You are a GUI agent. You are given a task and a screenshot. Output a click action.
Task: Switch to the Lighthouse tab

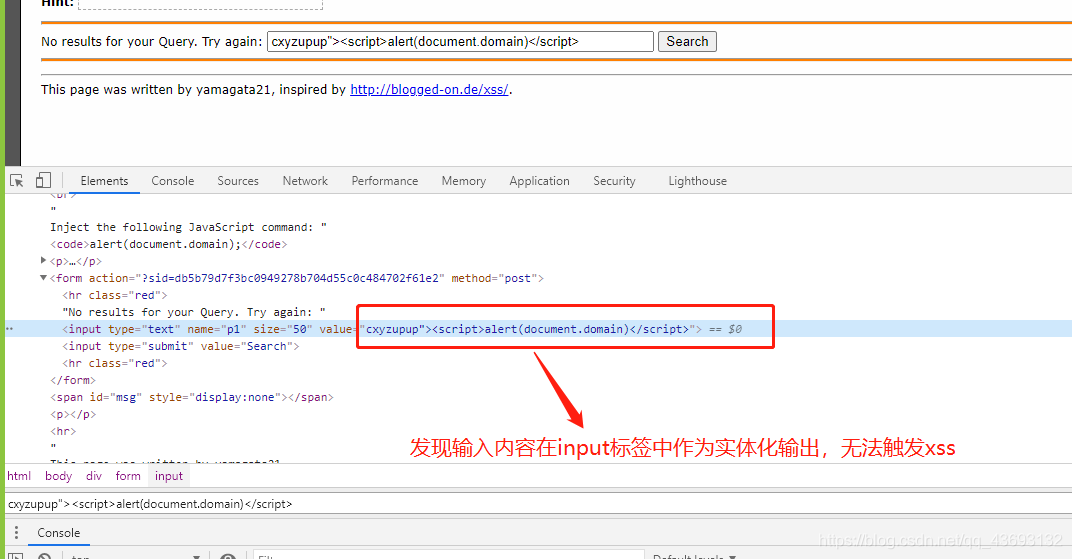click(697, 181)
